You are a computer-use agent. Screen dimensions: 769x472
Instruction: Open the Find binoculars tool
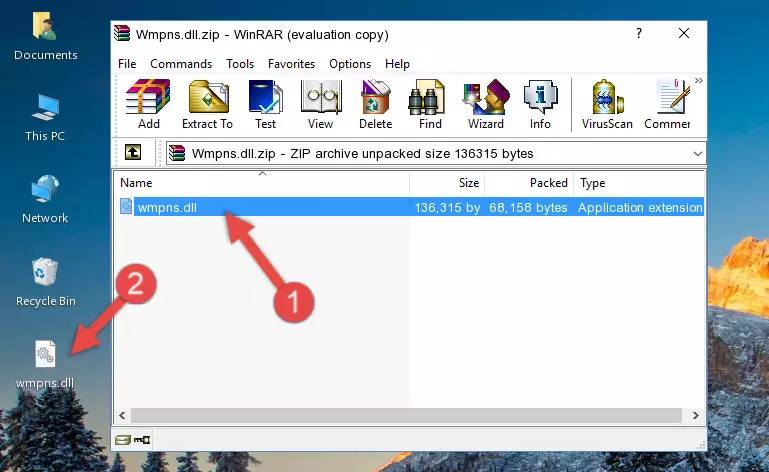[430, 104]
